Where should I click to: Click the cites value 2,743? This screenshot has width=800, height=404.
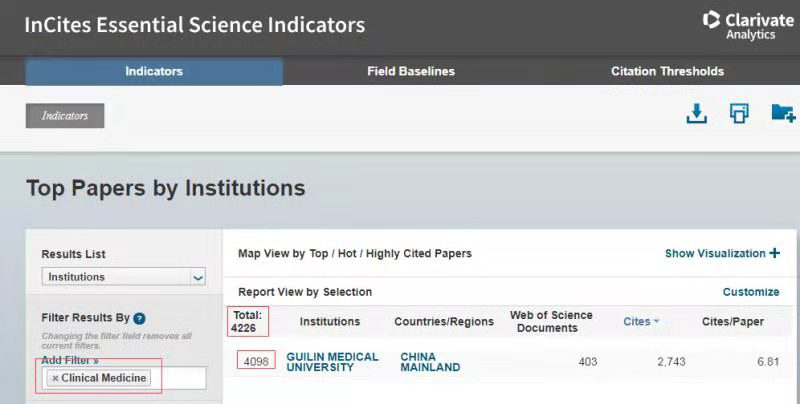point(671,362)
